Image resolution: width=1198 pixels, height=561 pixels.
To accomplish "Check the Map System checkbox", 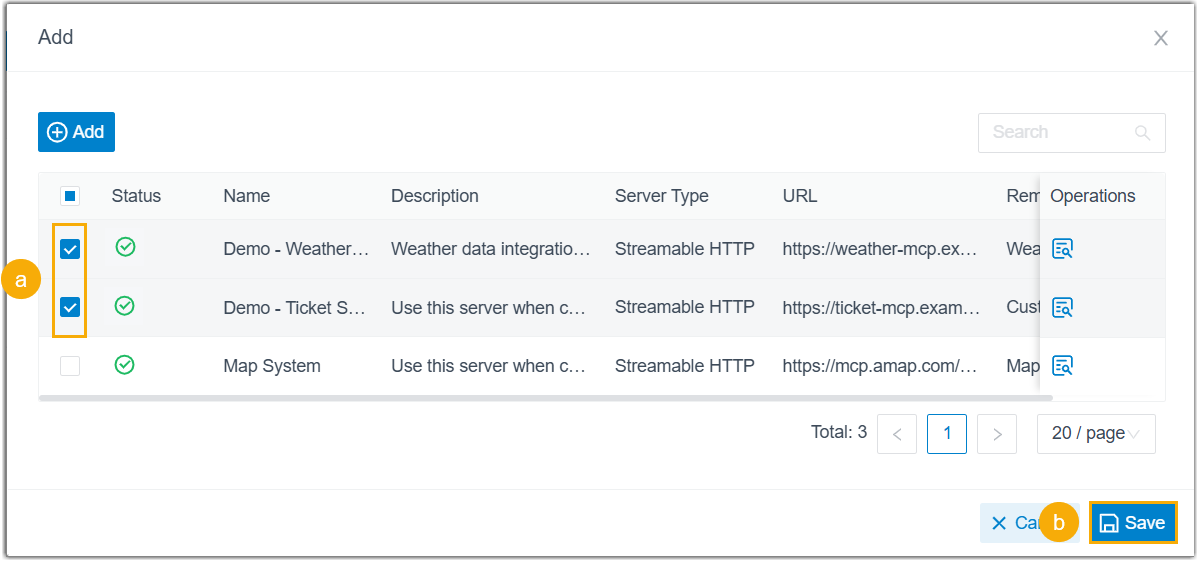I will [x=70, y=366].
